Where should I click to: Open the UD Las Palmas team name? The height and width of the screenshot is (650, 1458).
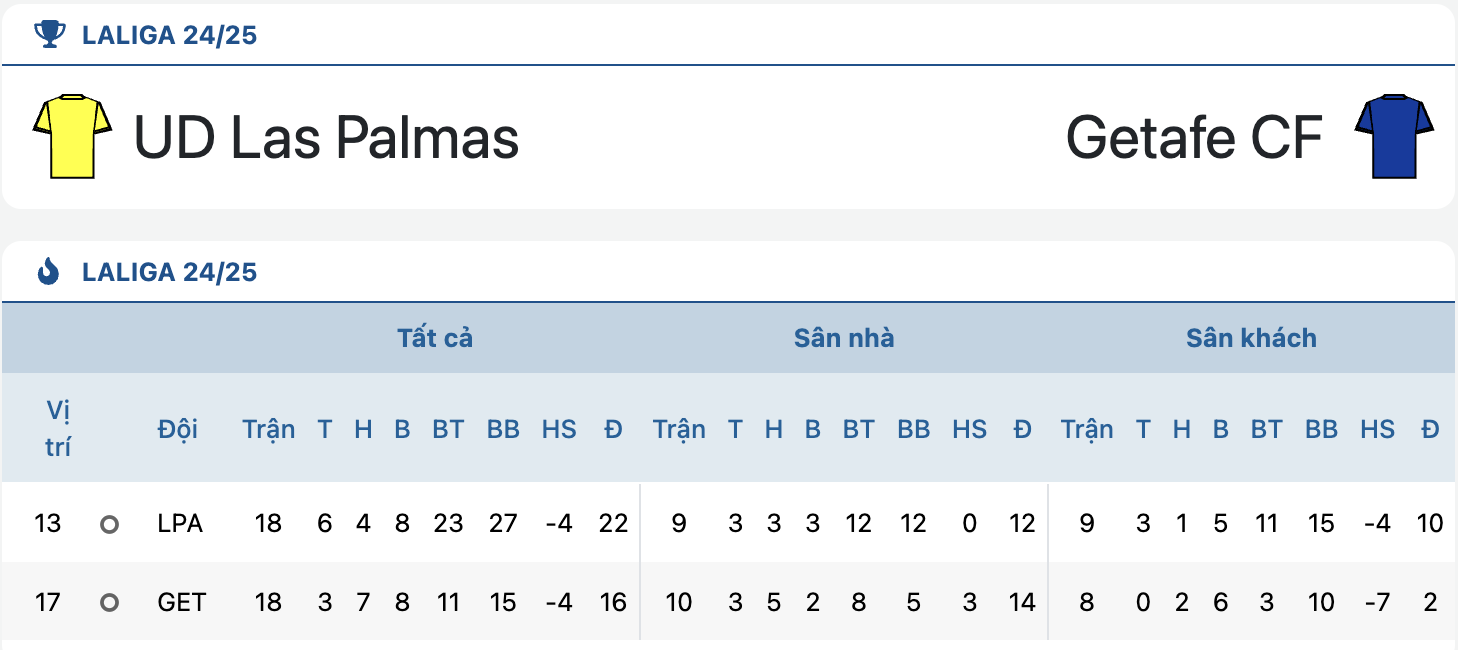click(327, 137)
